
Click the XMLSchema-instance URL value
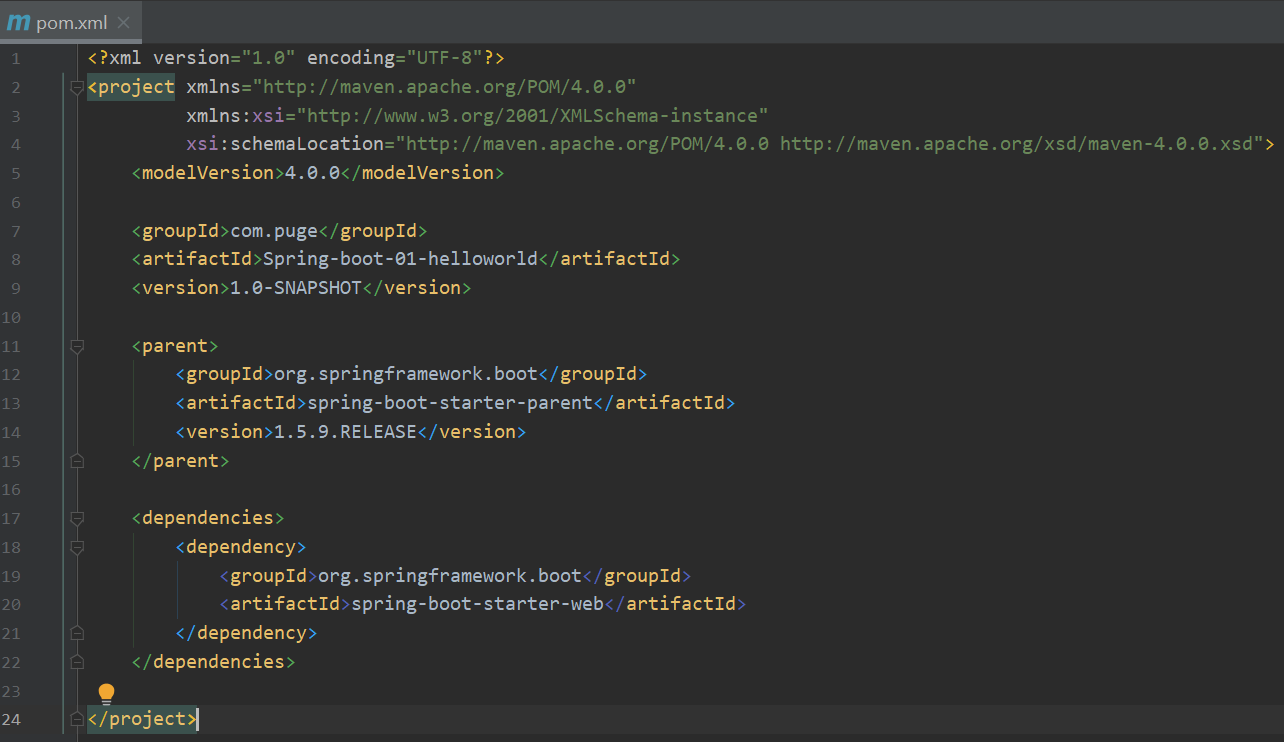(533, 115)
